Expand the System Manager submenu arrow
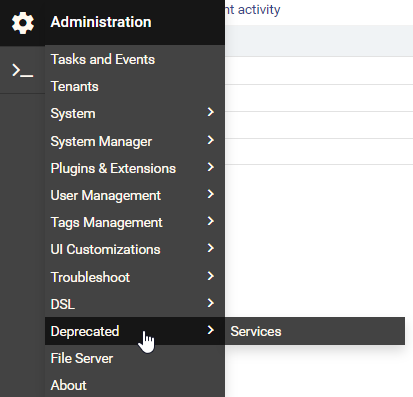This screenshot has height=397, width=413. click(x=210, y=140)
